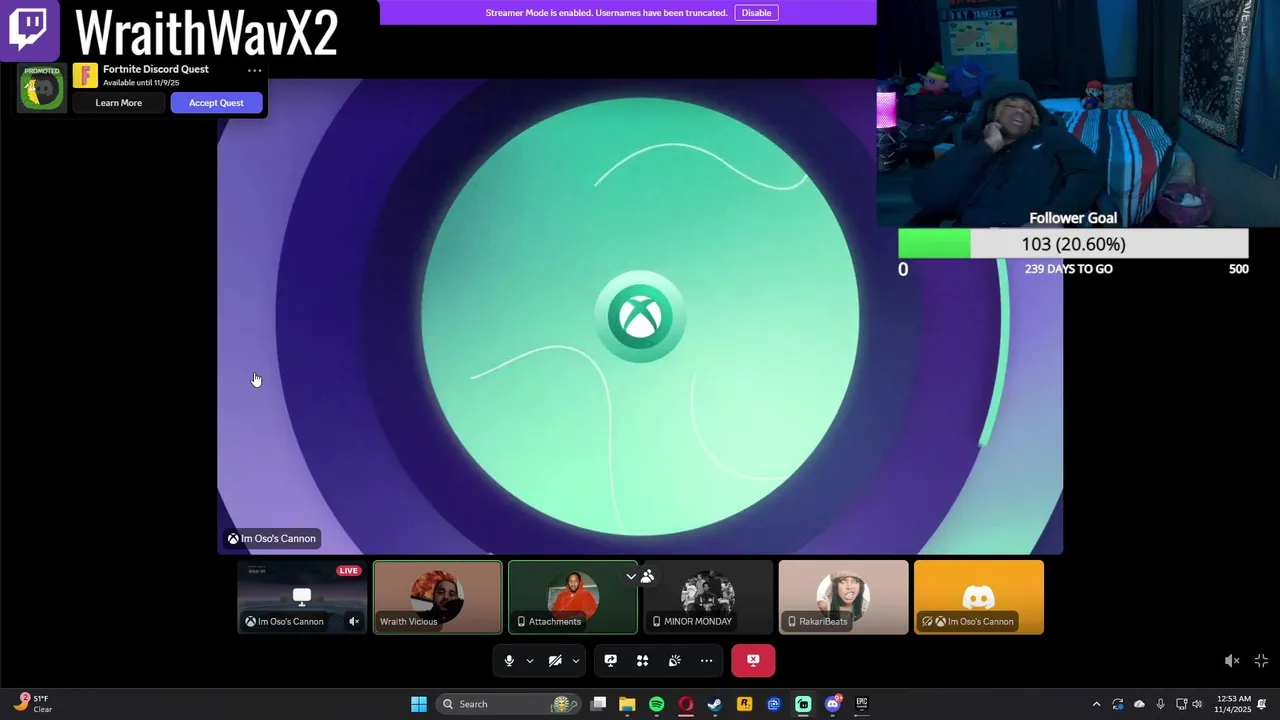This screenshot has height=720, width=1280.
Task: Click Learn More on Fortnite quest
Action: (x=118, y=103)
